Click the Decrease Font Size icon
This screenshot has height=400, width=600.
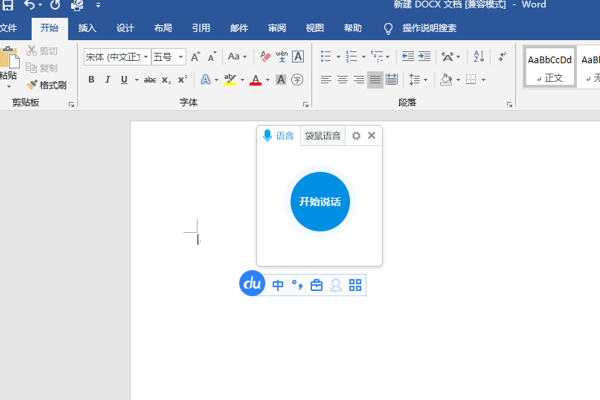tap(212, 57)
